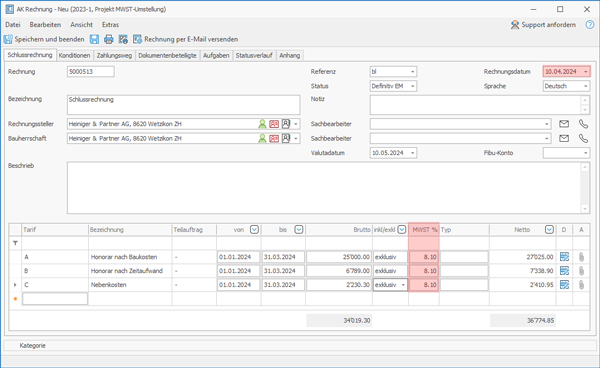Switch to the Anhang tab
This screenshot has height=368, width=600.
[290, 55]
